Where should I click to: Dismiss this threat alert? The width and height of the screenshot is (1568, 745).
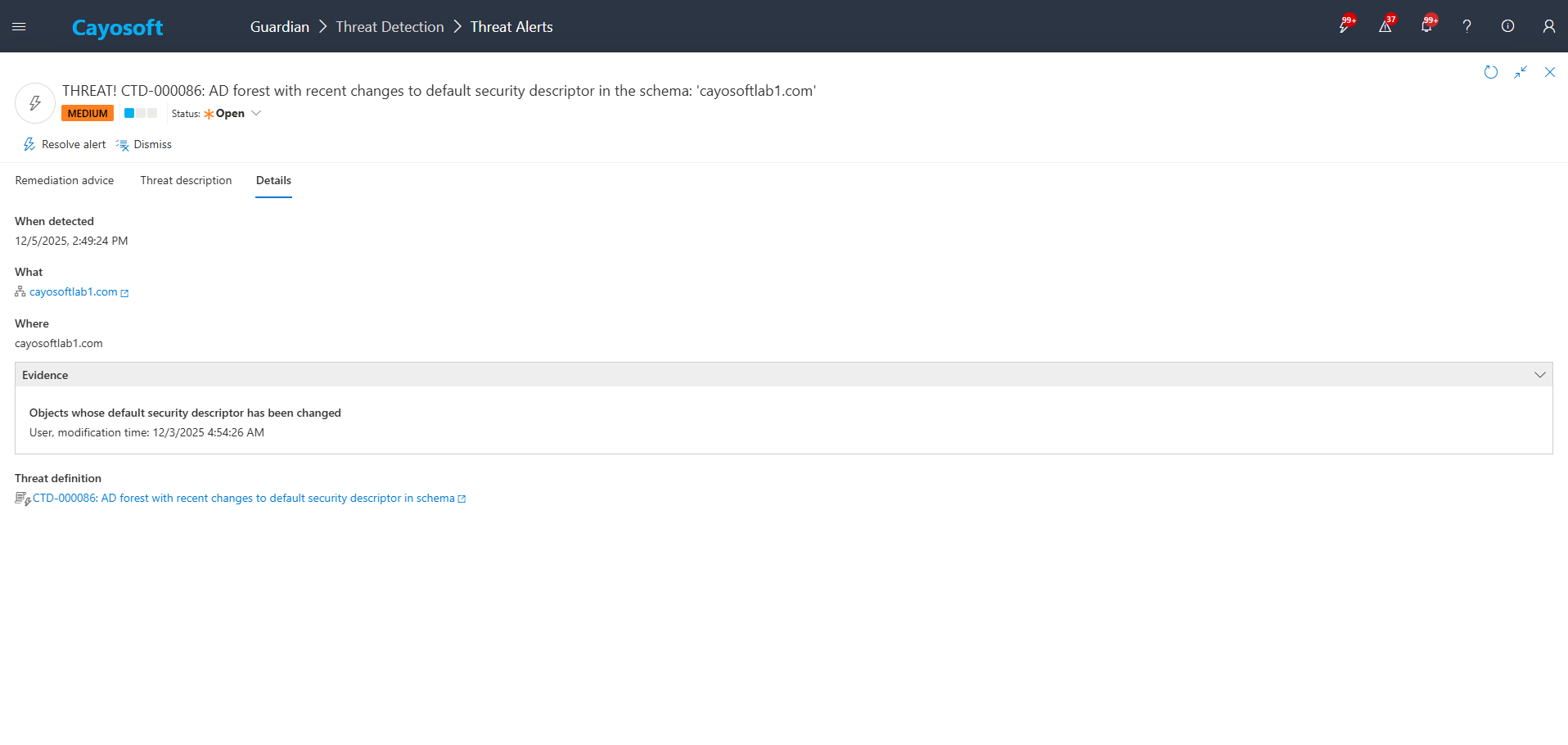144,145
